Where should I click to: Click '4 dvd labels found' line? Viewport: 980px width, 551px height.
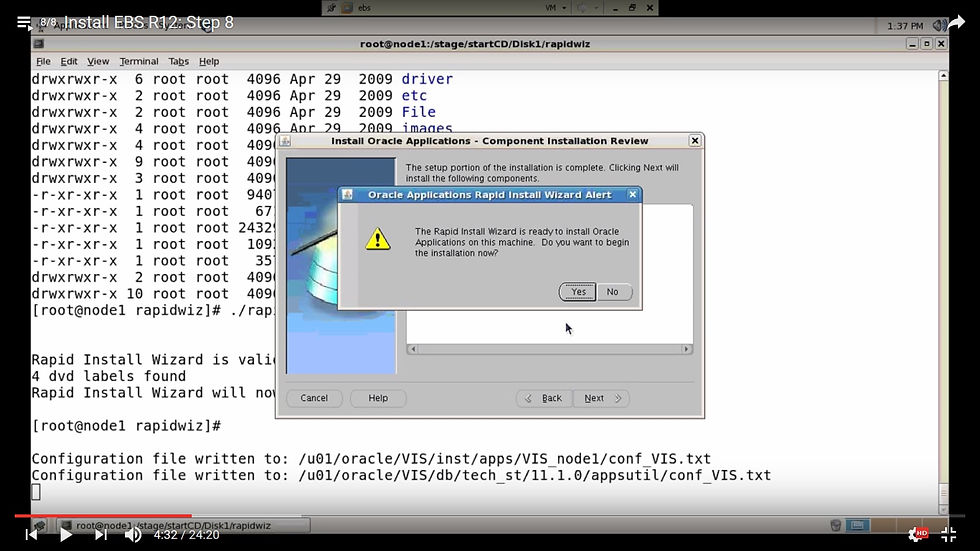tap(109, 376)
